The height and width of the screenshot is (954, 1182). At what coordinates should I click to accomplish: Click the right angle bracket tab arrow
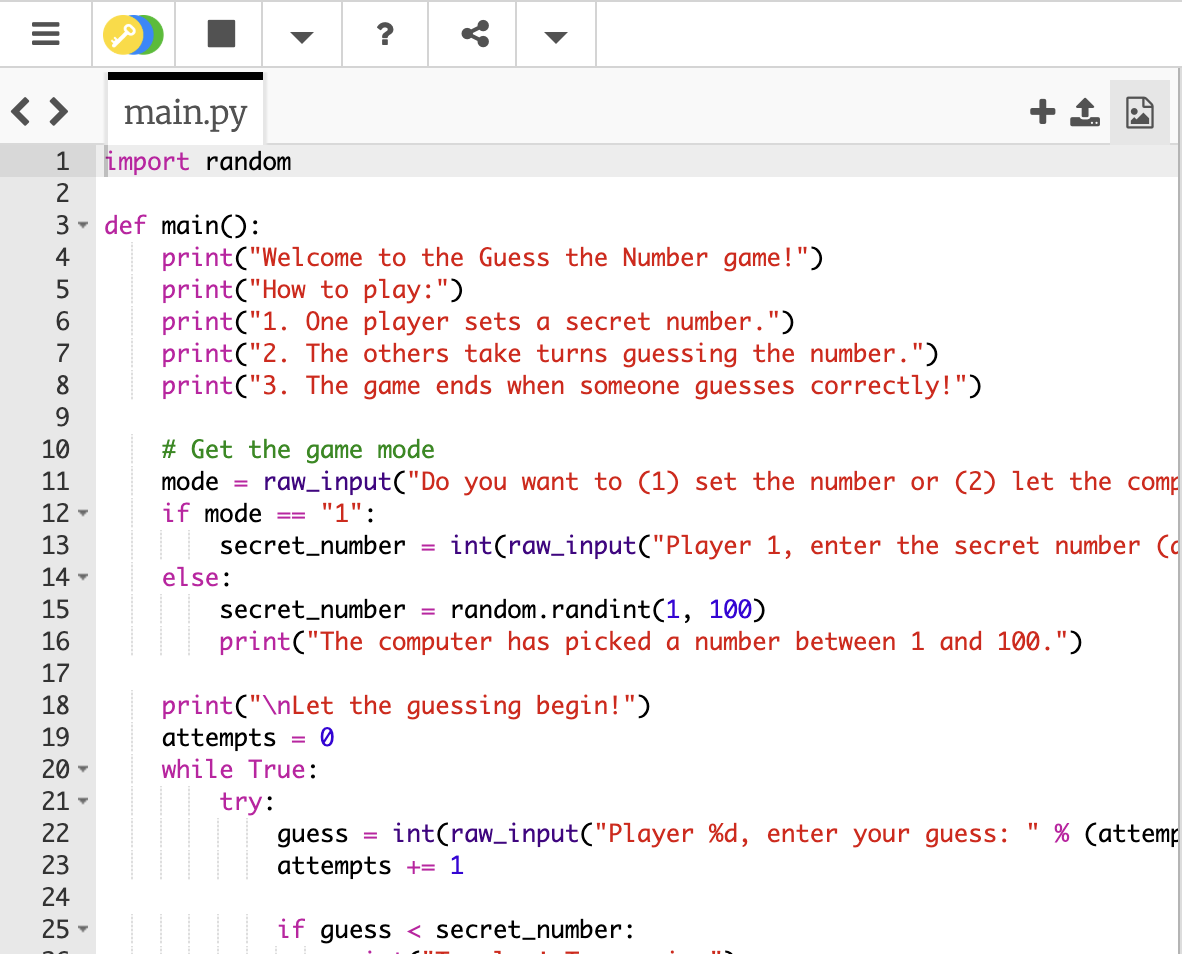coord(58,111)
